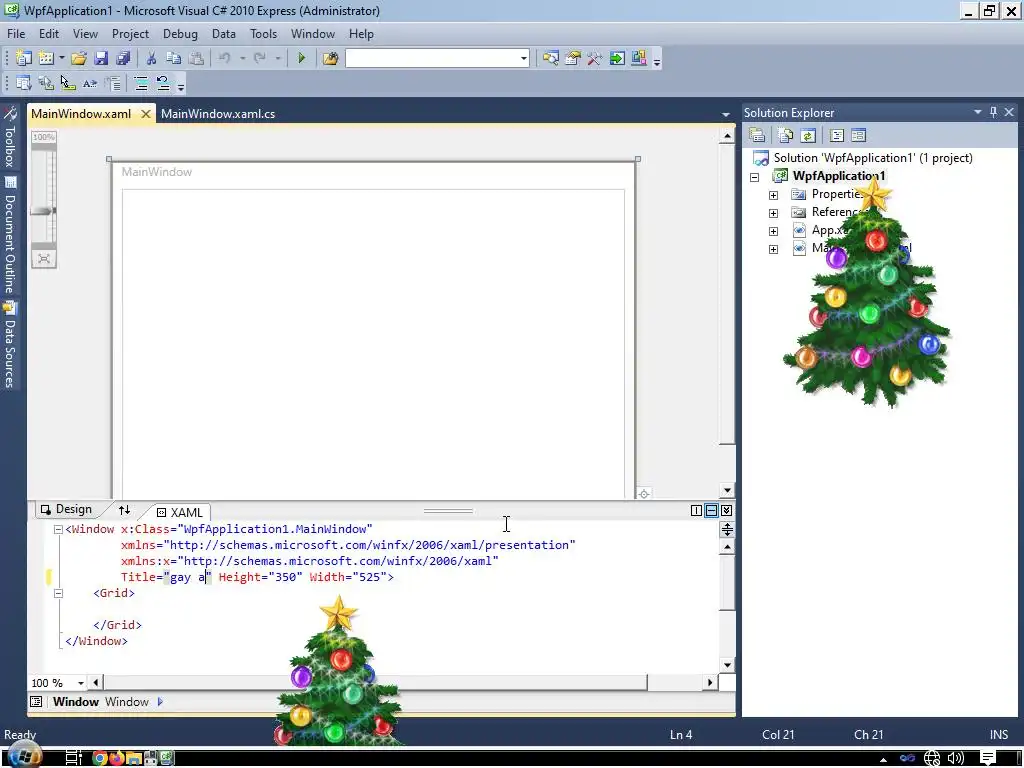Open the File menu
The height and width of the screenshot is (768, 1024).
click(x=16, y=34)
